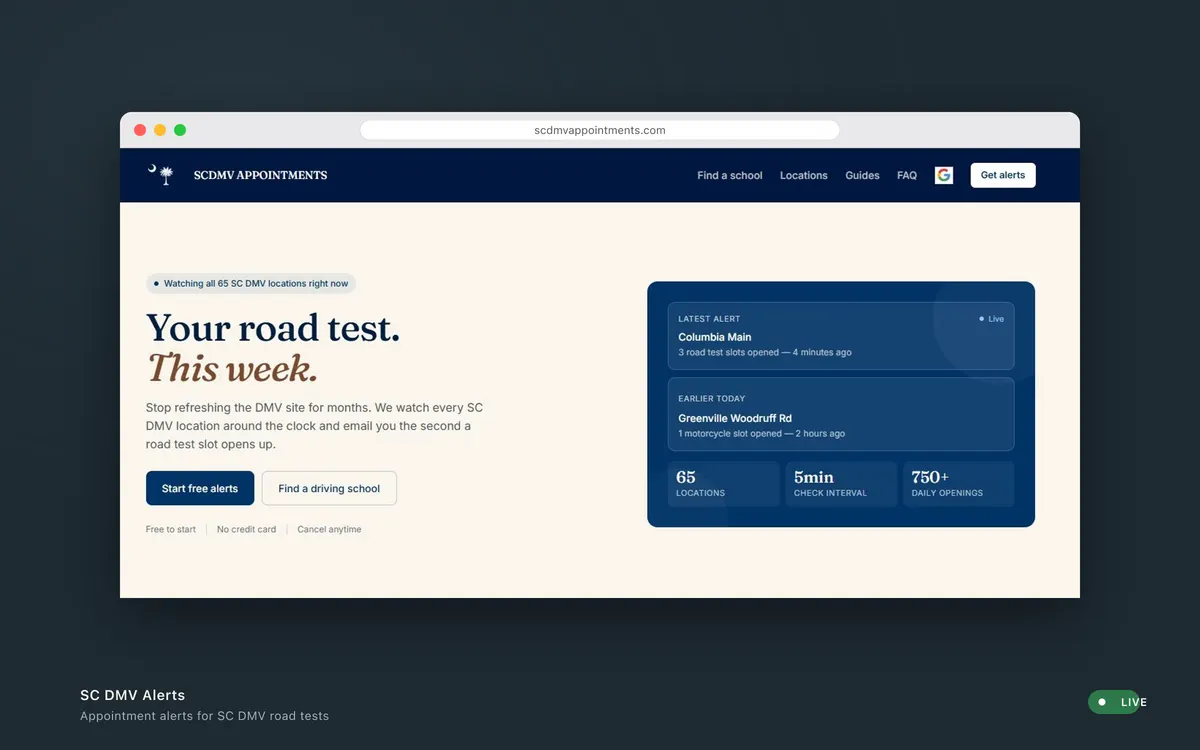Click the Watching all 65 SC DMV locations badge

coord(251,284)
